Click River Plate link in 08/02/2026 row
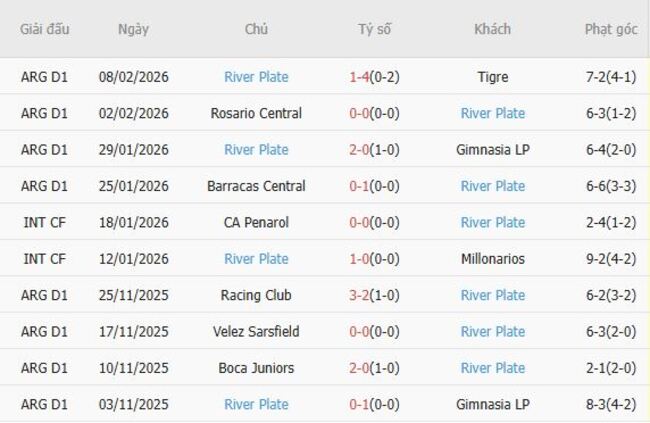 pyautogui.click(x=256, y=77)
